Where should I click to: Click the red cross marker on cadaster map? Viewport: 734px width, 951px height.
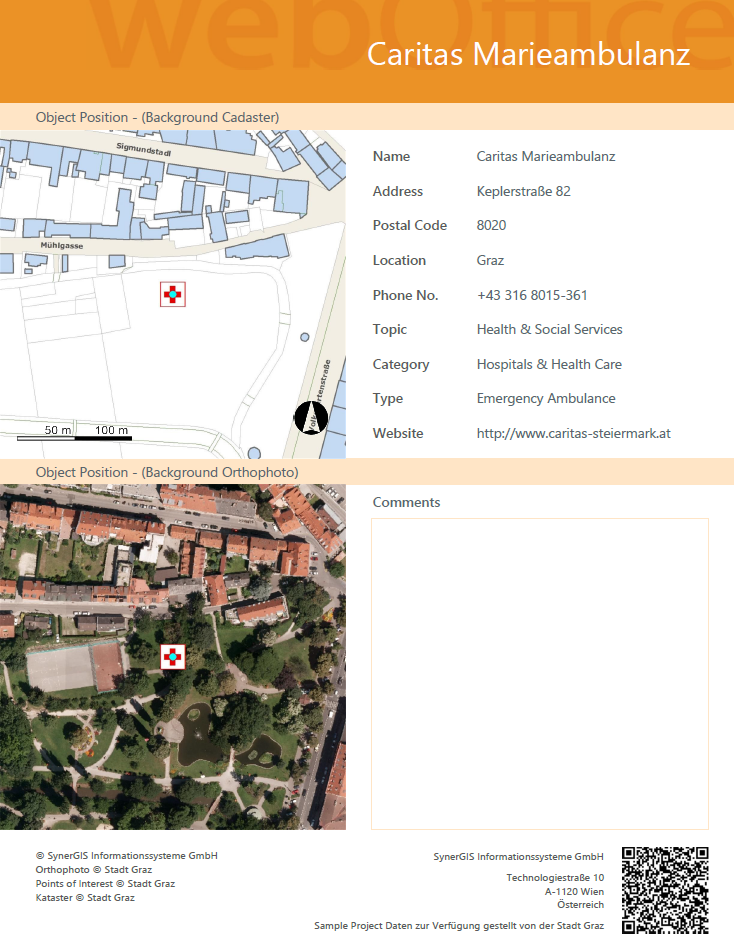tap(173, 294)
